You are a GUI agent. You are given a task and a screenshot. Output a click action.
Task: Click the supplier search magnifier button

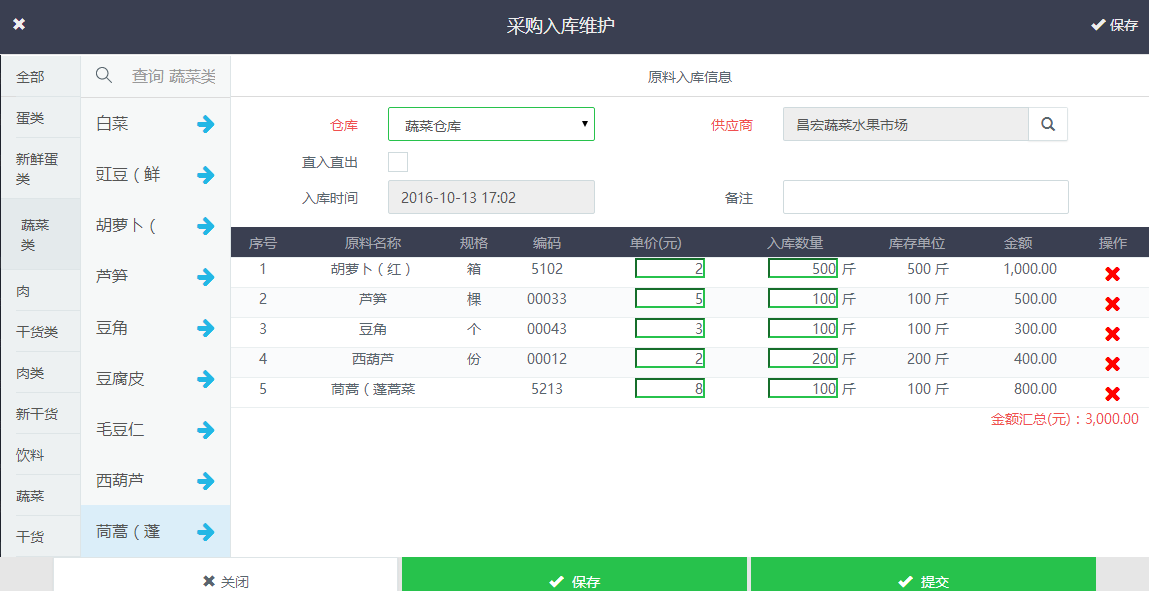click(1048, 124)
